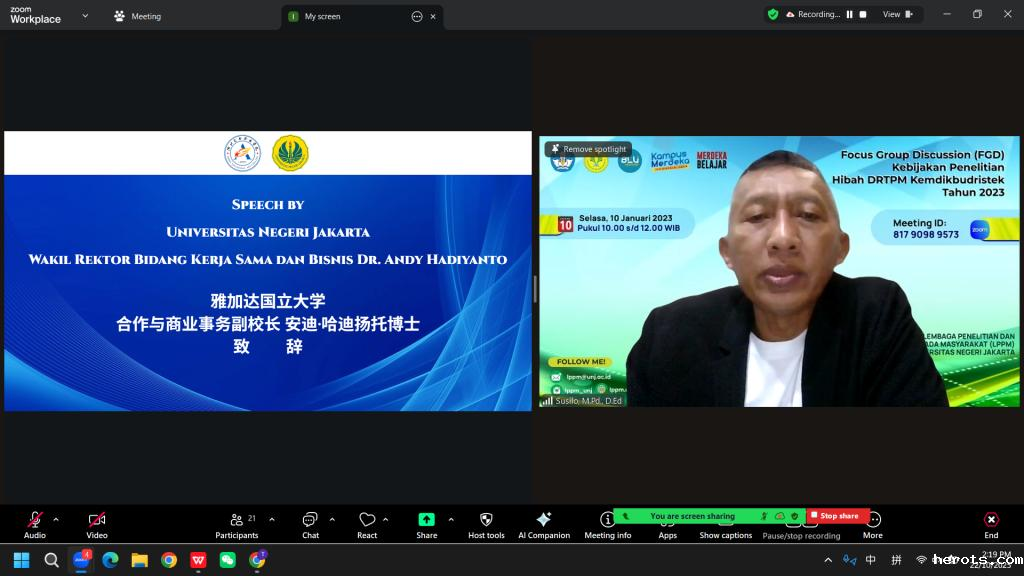1024x576 pixels.
Task: Click Remove spotlight on the speaker video
Action: click(x=588, y=149)
